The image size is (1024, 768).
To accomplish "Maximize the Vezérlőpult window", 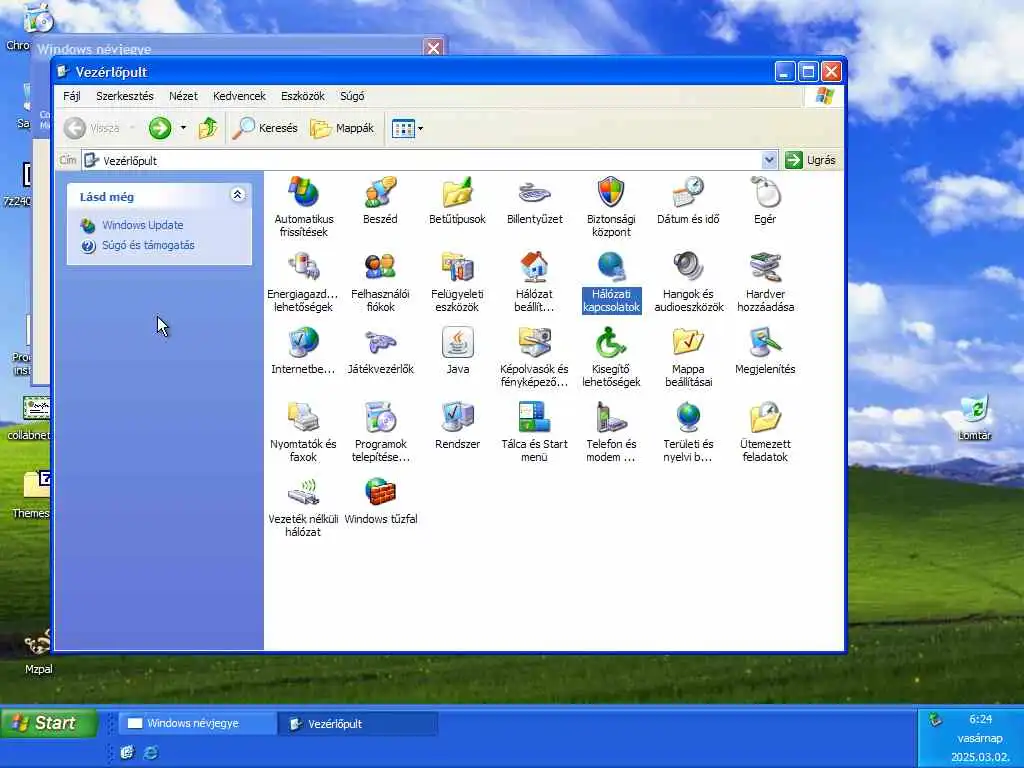I will point(808,71).
